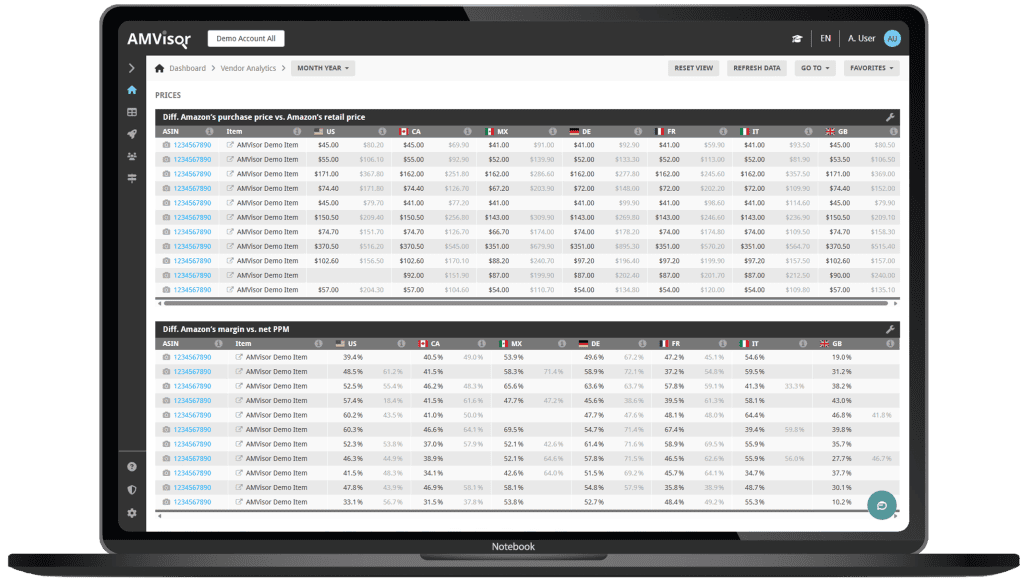Click the edit icon next to first AMVisor Demo Item
The width and height of the screenshot is (1024, 583).
231,144
